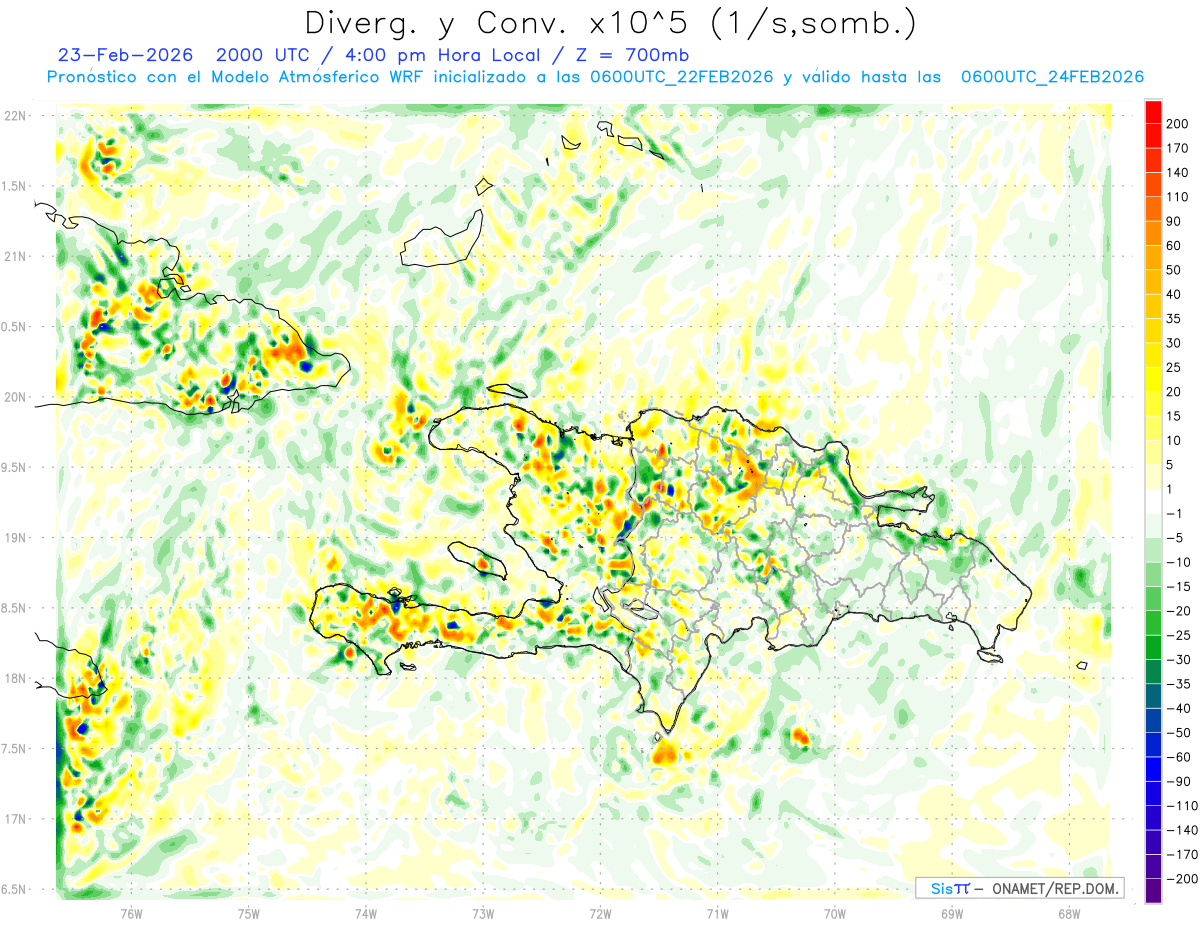Click the '21N' latitude label
The width and height of the screenshot is (1200, 927).
[15, 256]
